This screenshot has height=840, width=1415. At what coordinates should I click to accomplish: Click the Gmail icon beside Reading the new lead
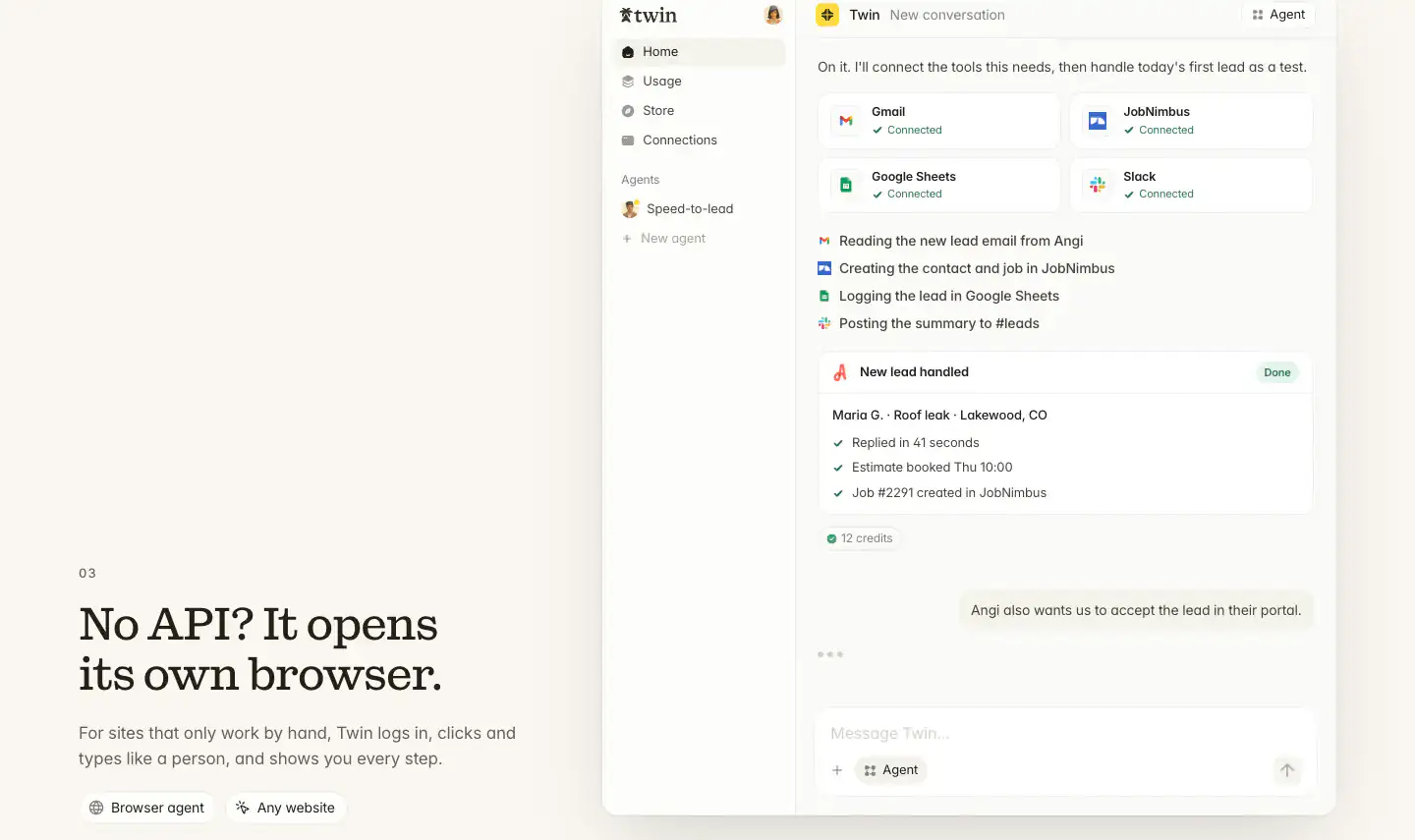824,241
